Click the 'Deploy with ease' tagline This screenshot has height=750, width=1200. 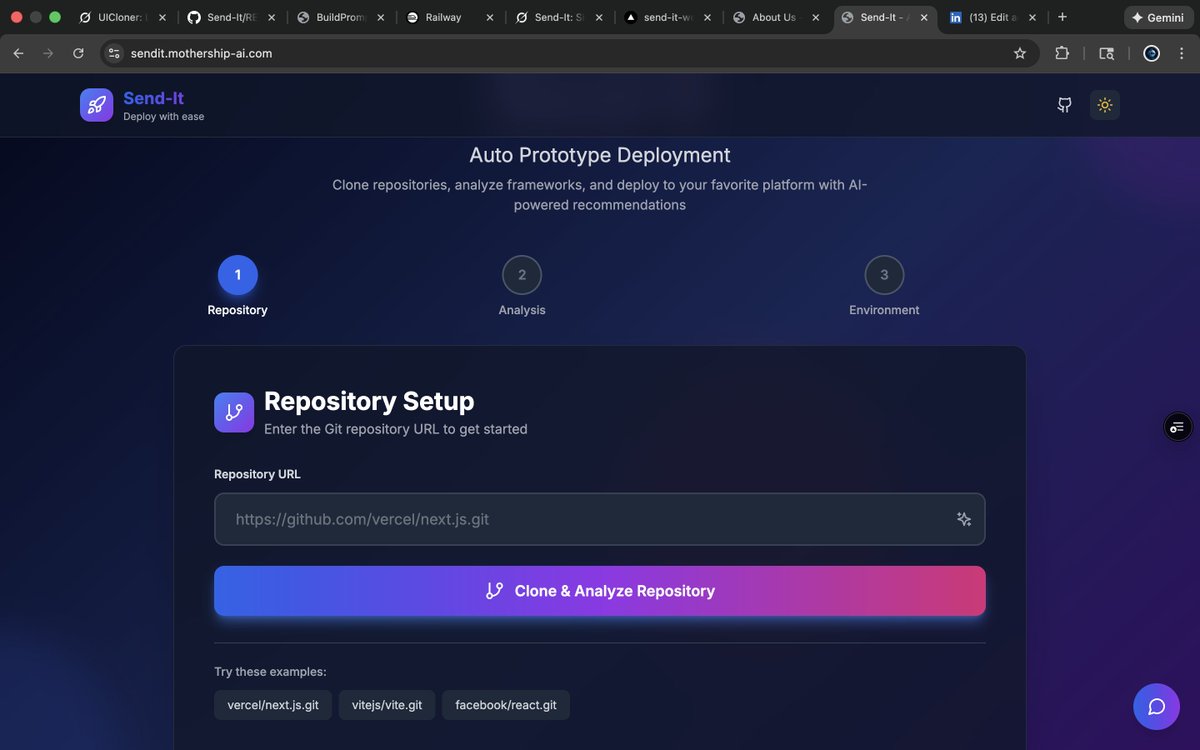(164, 117)
